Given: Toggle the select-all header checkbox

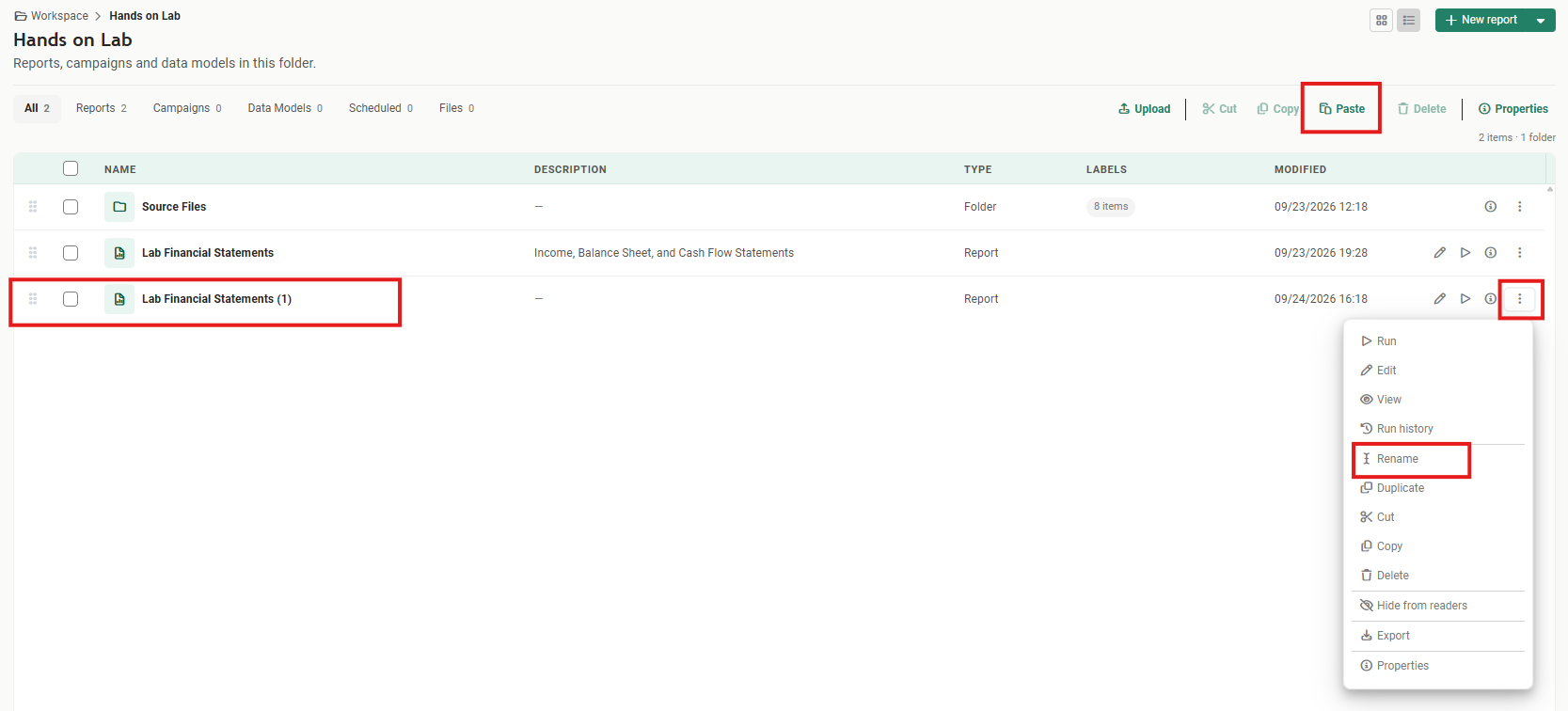Looking at the screenshot, I should [x=71, y=168].
